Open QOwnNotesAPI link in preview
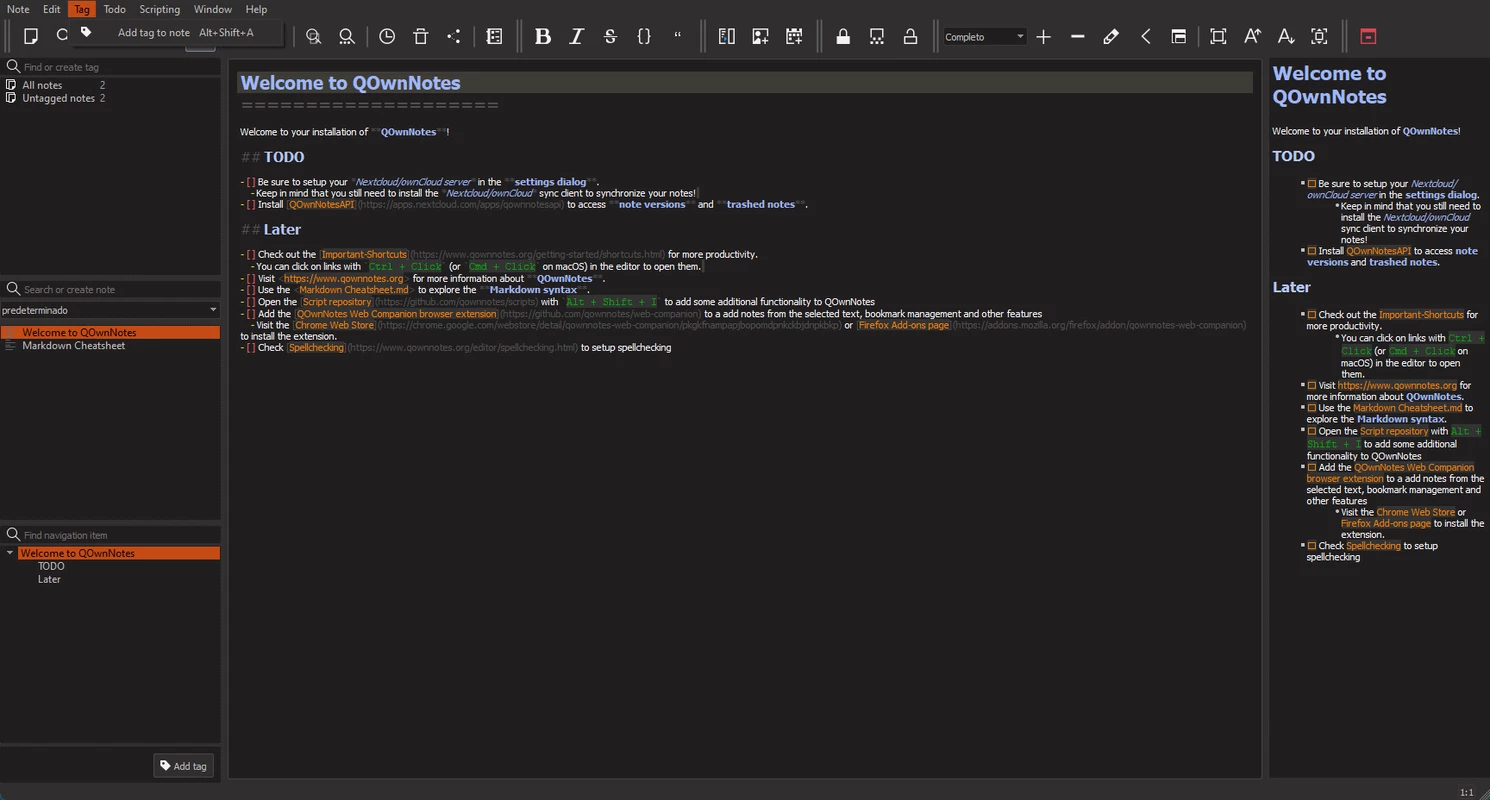The height and width of the screenshot is (800, 1490). [1378, 251]
